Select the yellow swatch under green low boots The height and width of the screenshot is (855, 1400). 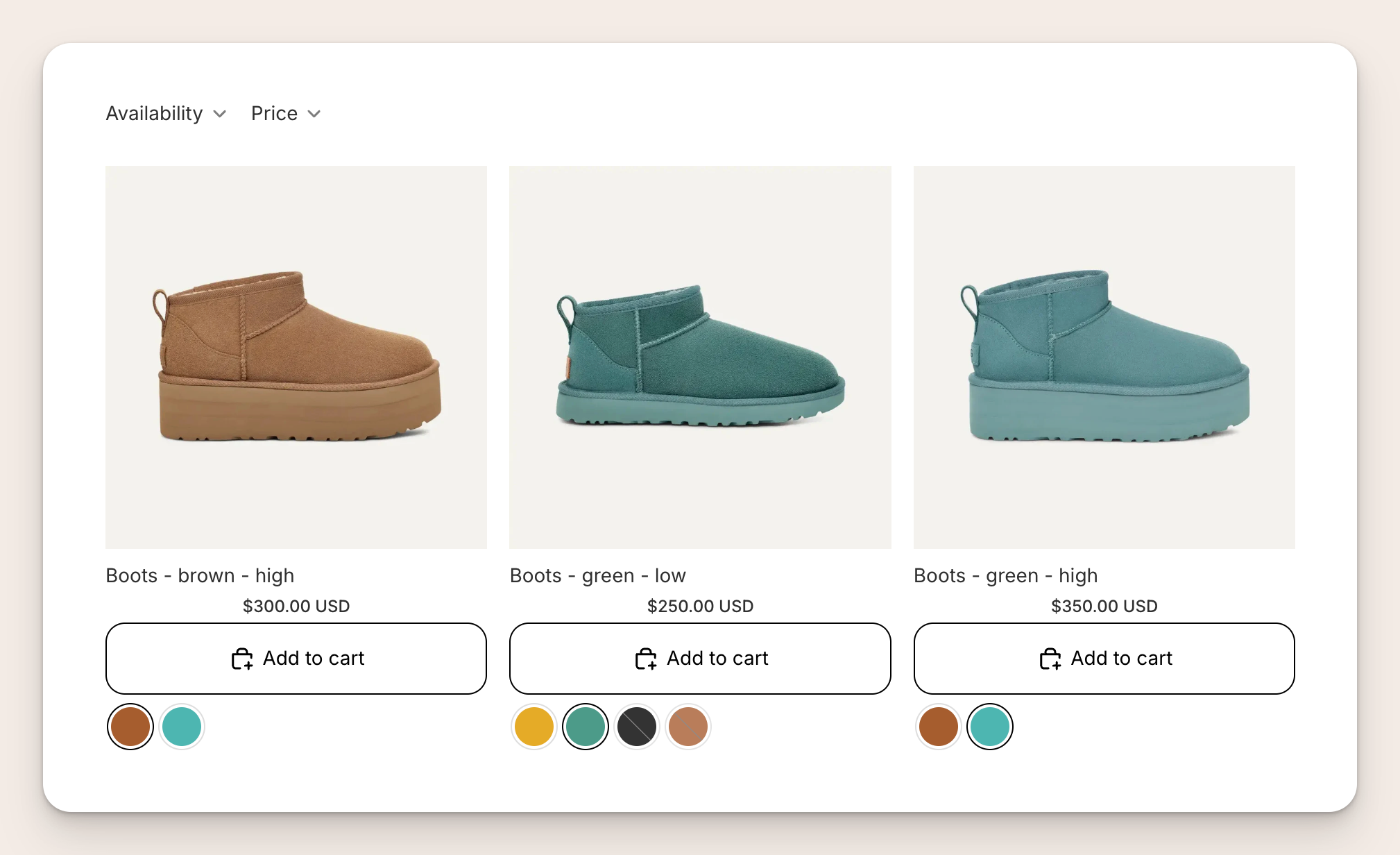pyautogui.click(x=533, y=726)
